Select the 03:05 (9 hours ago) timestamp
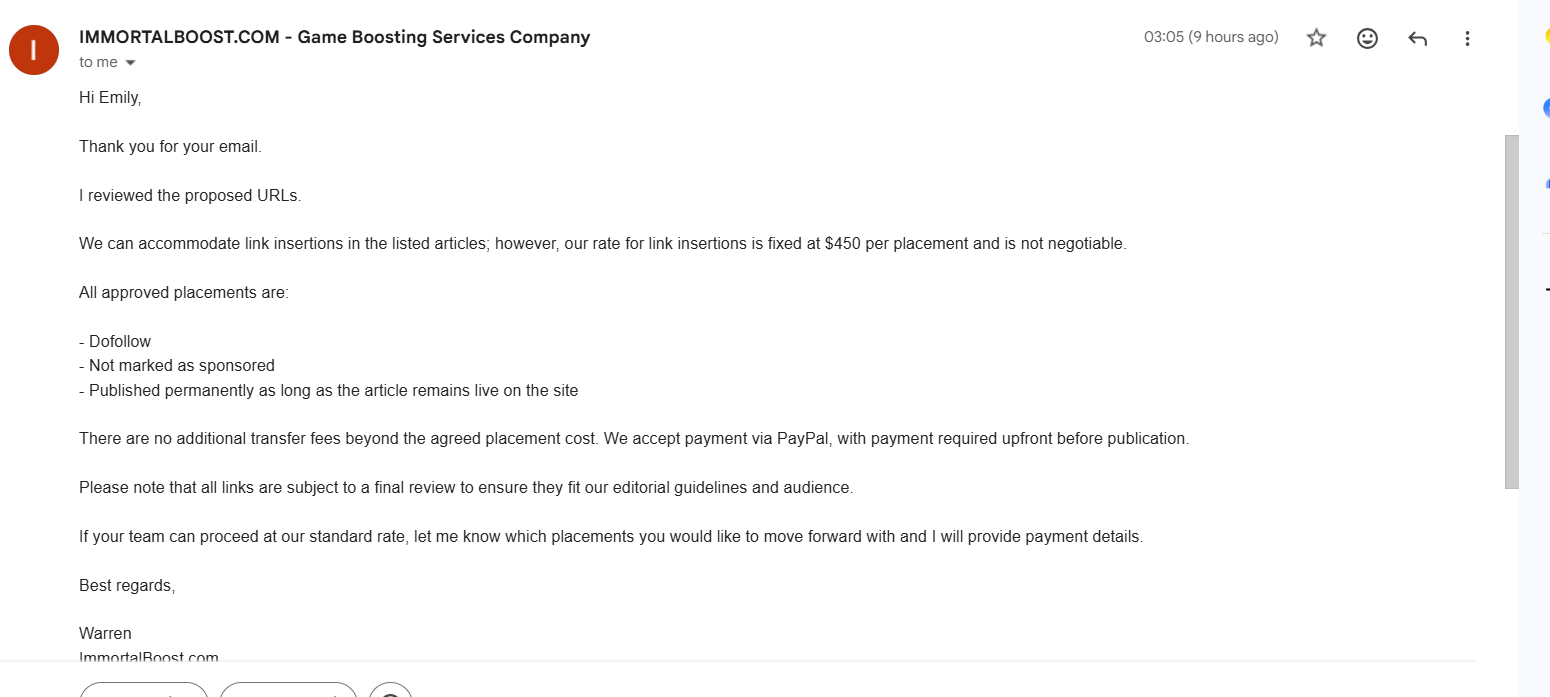The image size is (1550, 697). pos(1211,37)
